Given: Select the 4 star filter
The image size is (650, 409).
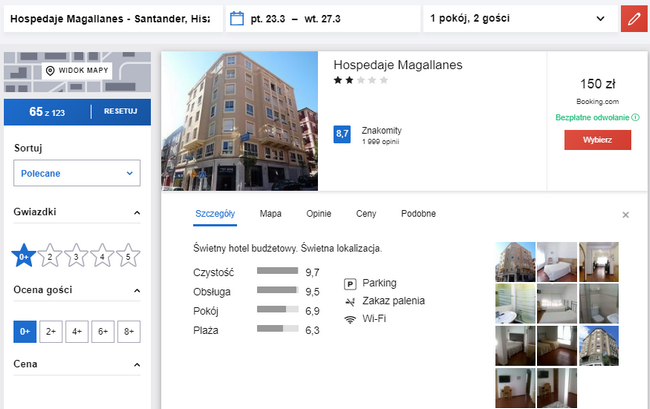Looking at the screenshot, I should point(102,256).
